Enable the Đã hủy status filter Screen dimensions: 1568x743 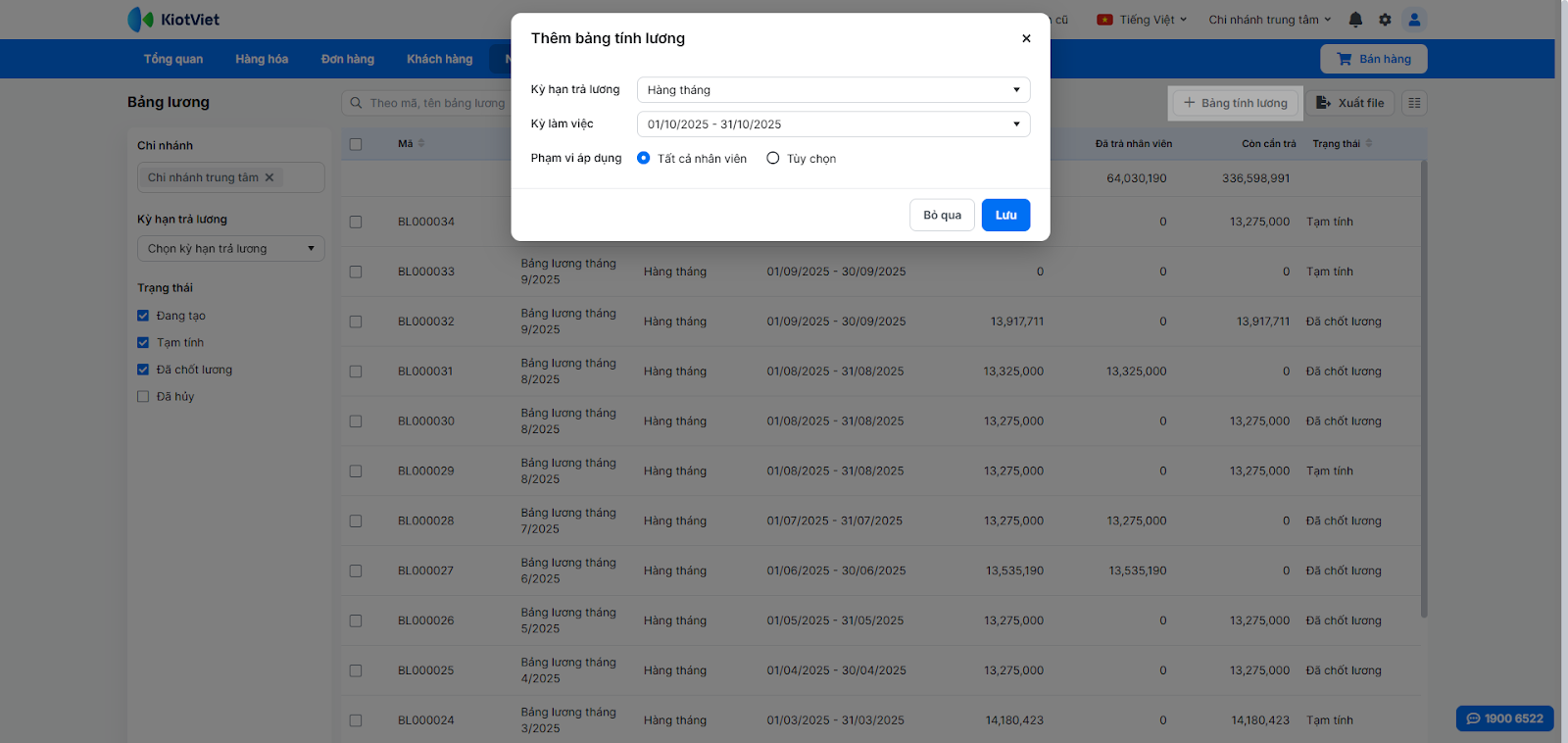coord(143,397)
